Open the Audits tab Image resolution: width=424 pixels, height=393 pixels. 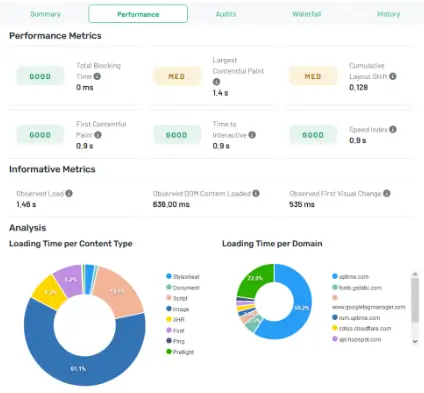click(x=226, y=14)
